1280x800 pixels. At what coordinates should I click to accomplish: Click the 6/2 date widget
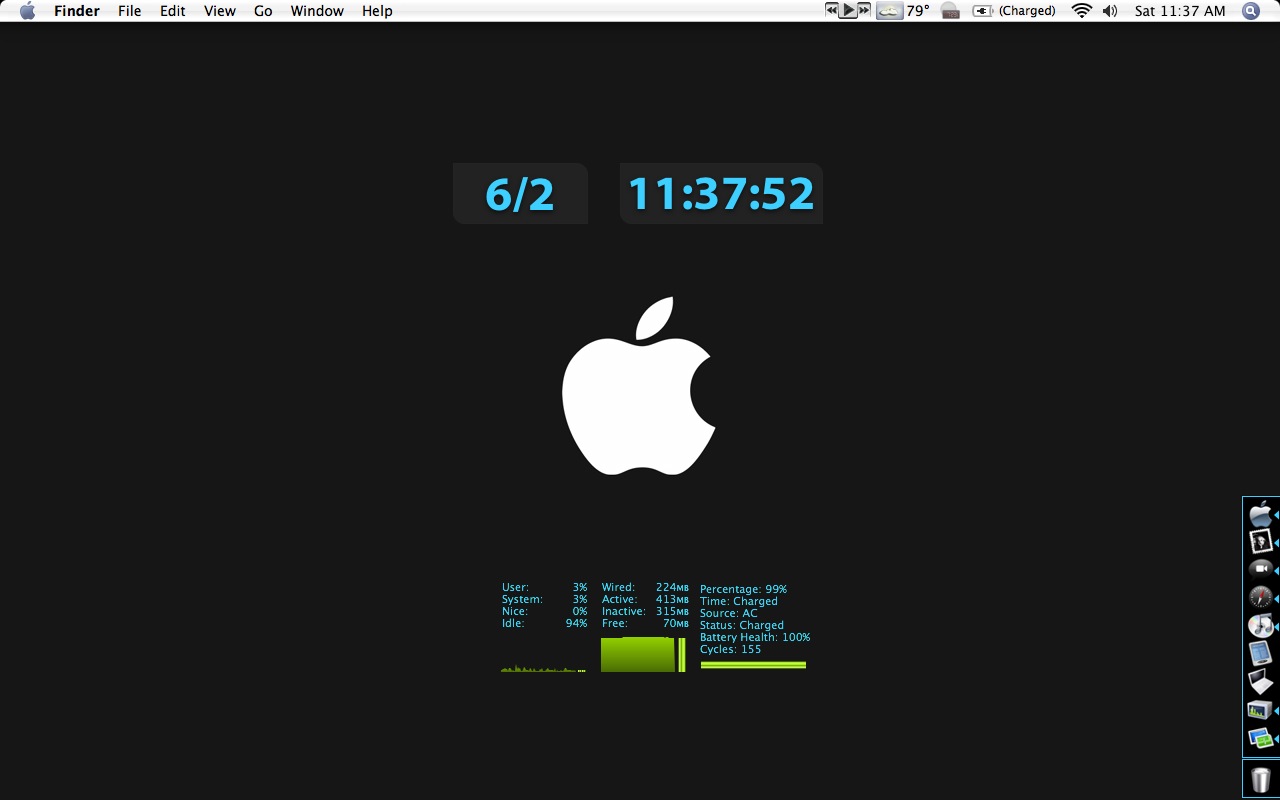pyautogui.click(x=520, y=193)
